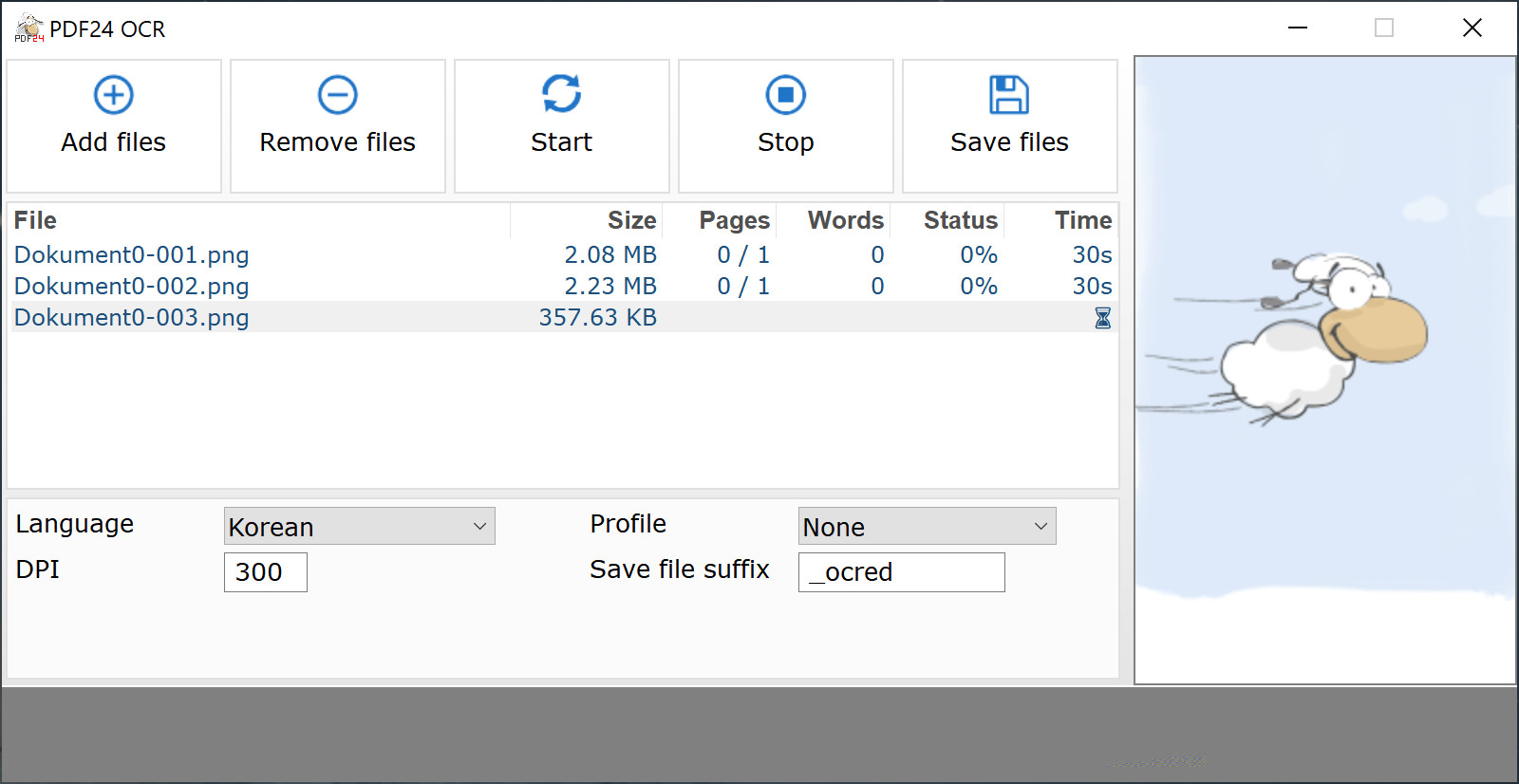Click the Start refresh arrows icon
The height and width of the screenshot is (784, 1519).
point(562,94)
